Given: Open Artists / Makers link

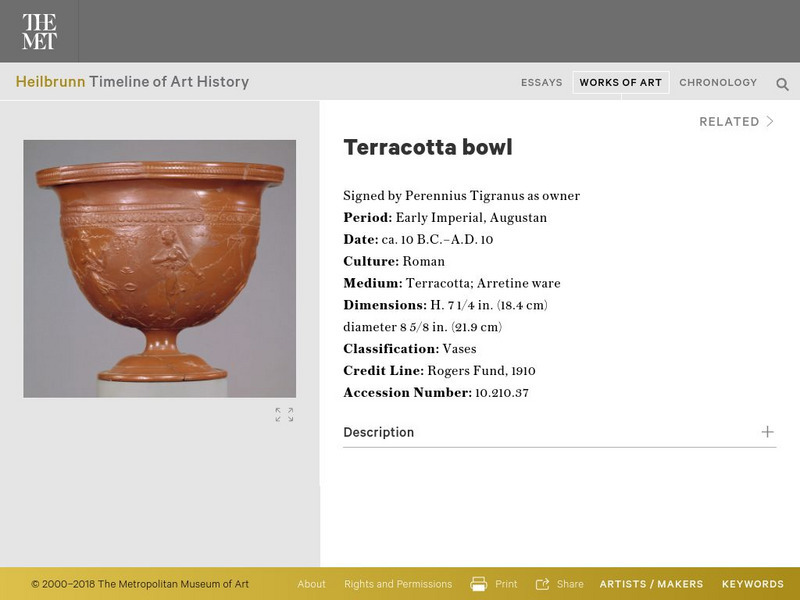Looking at the screenshot, I should pos(651,584).
